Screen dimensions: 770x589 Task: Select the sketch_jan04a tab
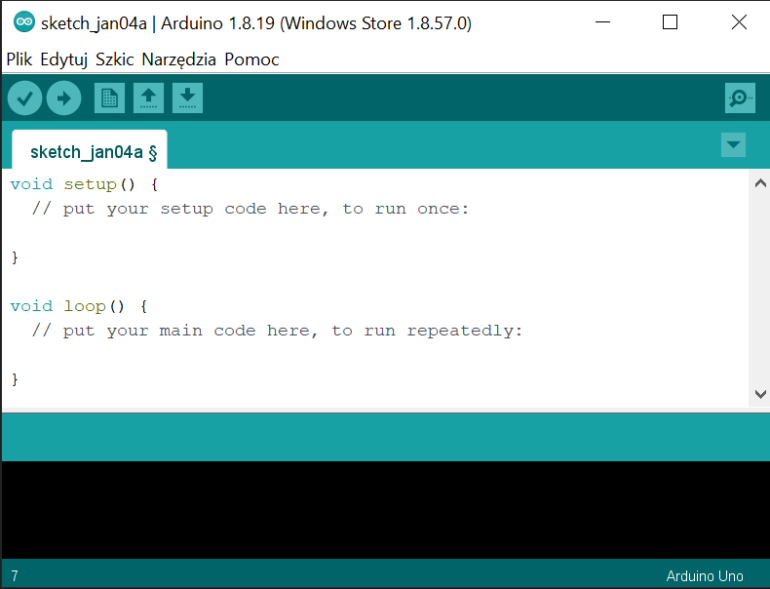(x=88, y=152)
